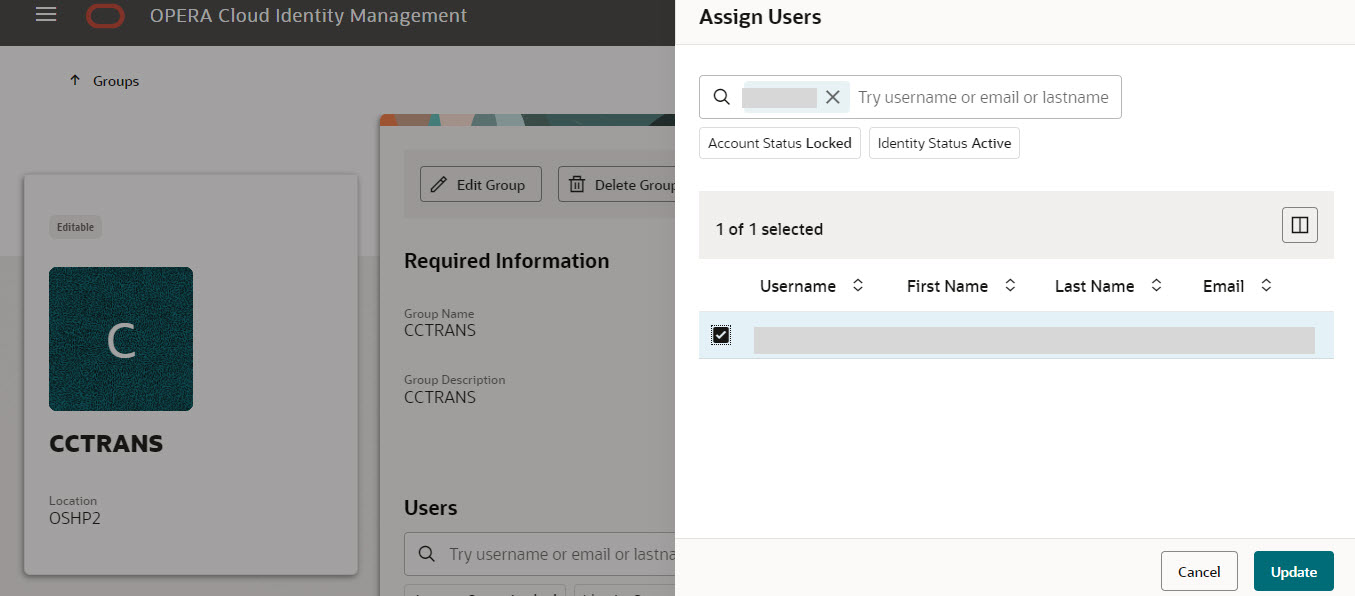Click the magnifier in Assign Users search bar
This screenshot has width=1355, height=596.
tap(721, 96)
